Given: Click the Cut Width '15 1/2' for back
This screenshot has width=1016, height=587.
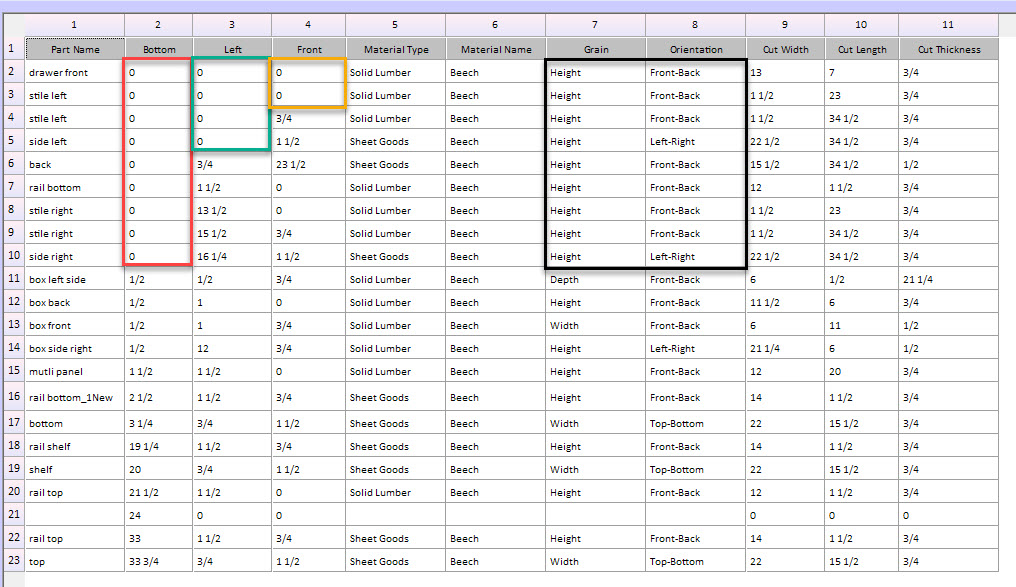Looking at the screenshot, I should 785,165.
